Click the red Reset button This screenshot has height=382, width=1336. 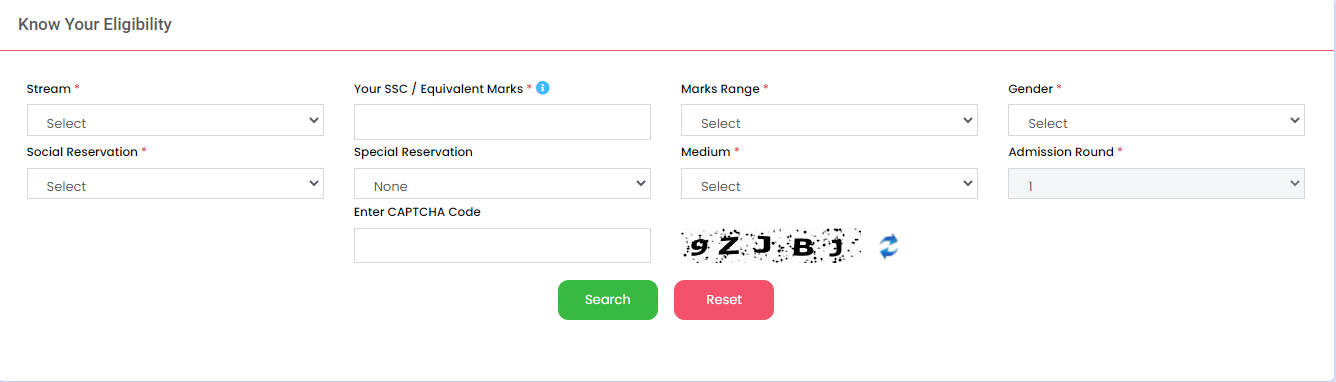pyautogui.click(x=724, y=300)
